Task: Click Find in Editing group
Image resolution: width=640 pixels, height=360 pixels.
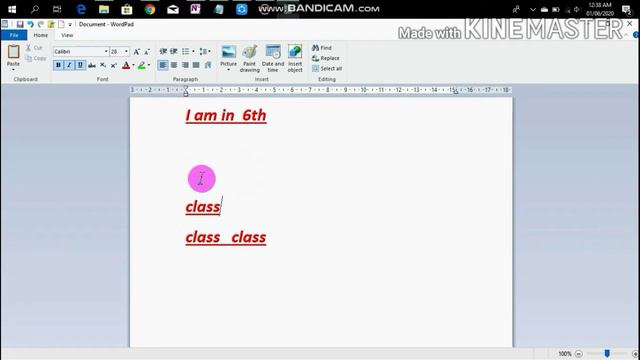Action: 322,48
